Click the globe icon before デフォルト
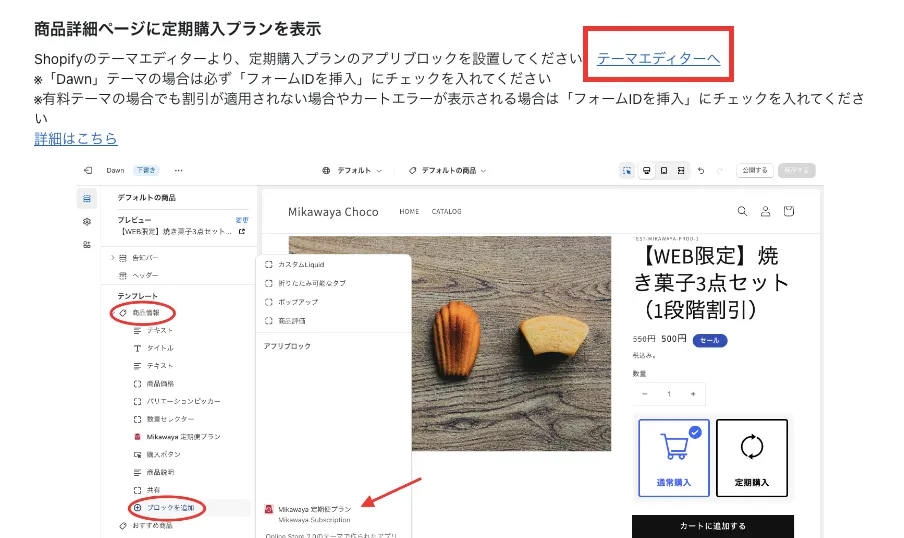 click(x=326, y=171)
